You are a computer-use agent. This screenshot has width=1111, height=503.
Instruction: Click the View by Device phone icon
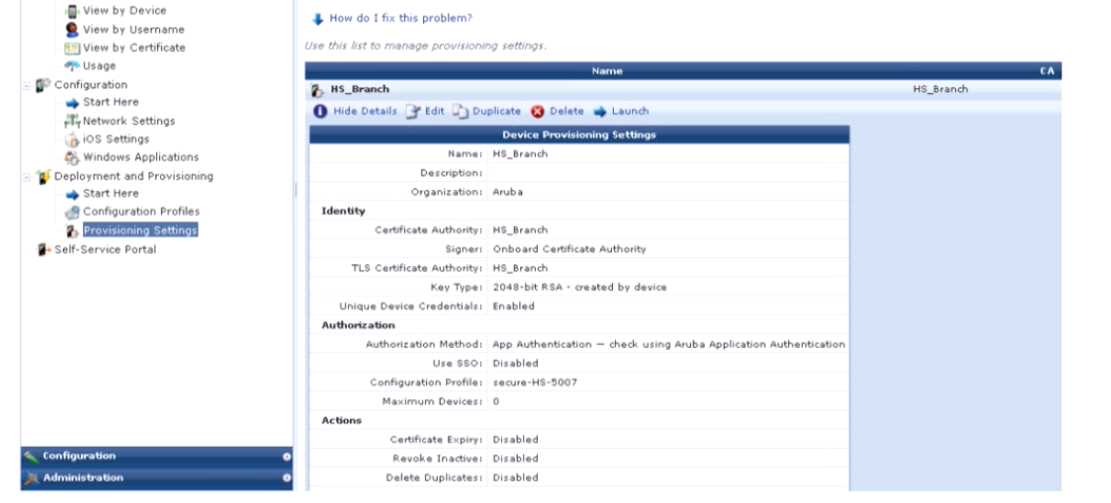pos(72,11)
